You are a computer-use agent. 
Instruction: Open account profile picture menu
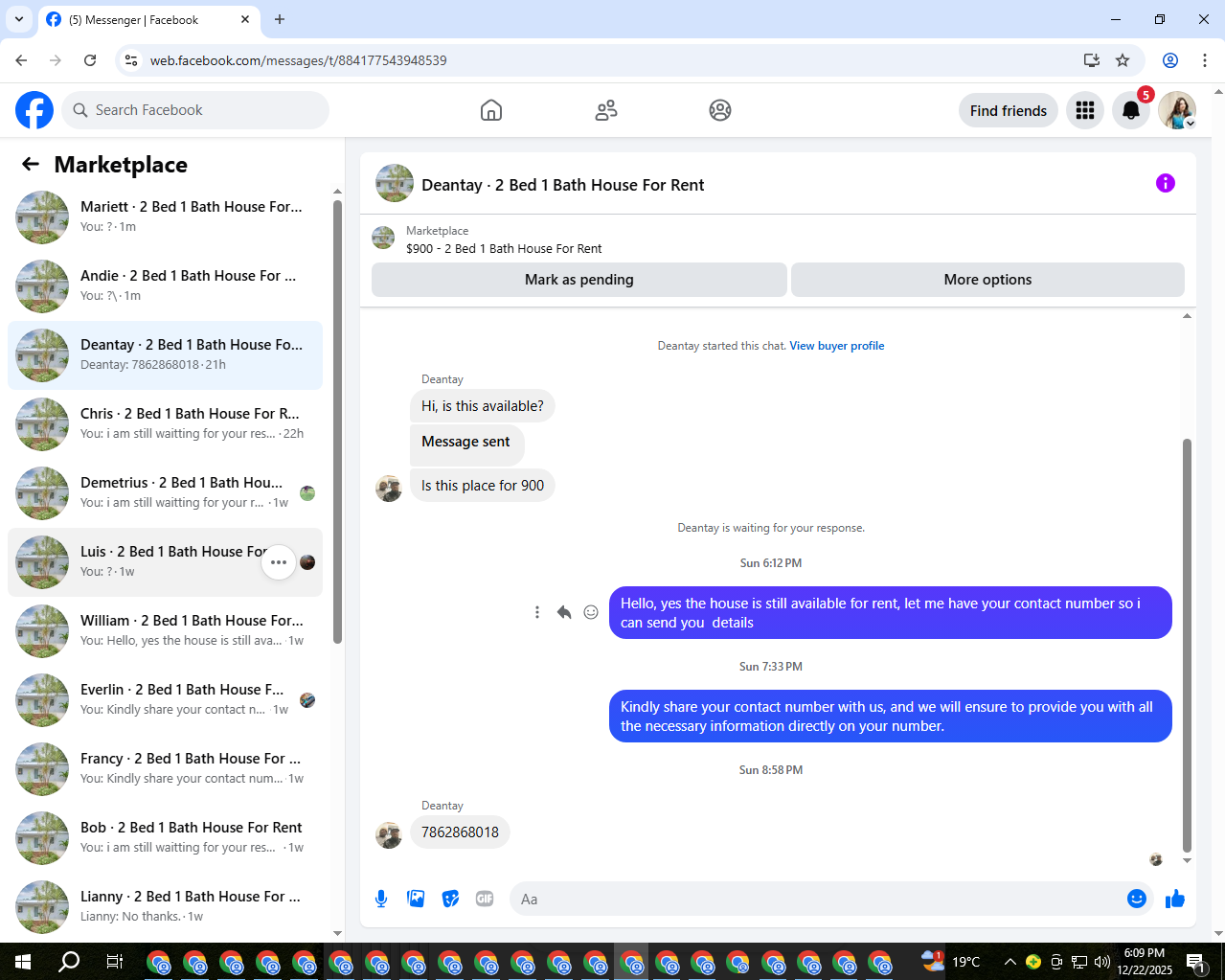[x=1177, y=110]
